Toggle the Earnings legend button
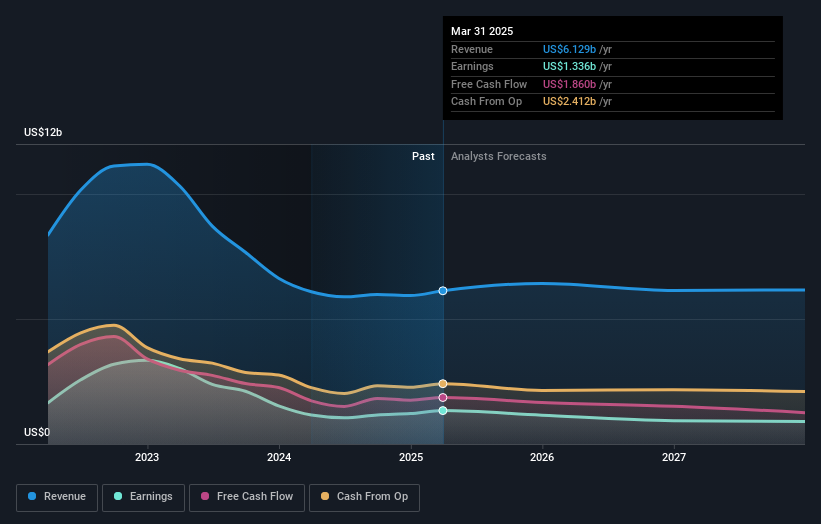The height and width of the screenshot is (524, 821). [x=143, y=497]
